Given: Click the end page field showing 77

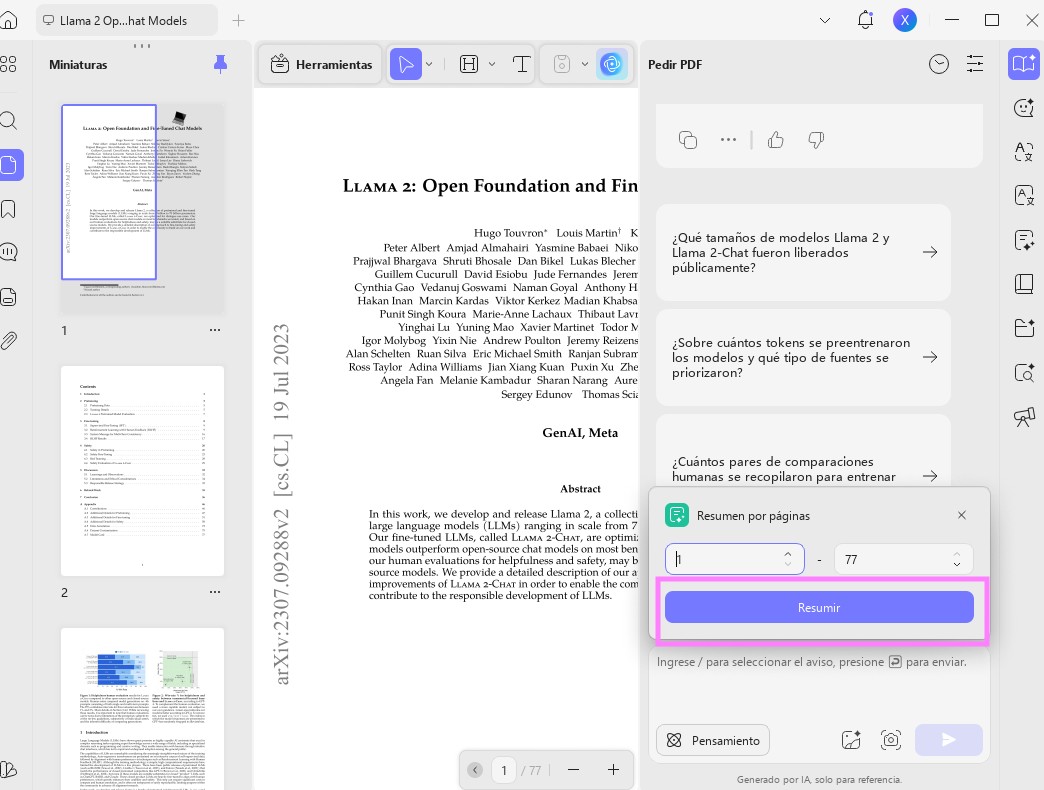Looking at the screenshot, I should [x=904, y=559].
